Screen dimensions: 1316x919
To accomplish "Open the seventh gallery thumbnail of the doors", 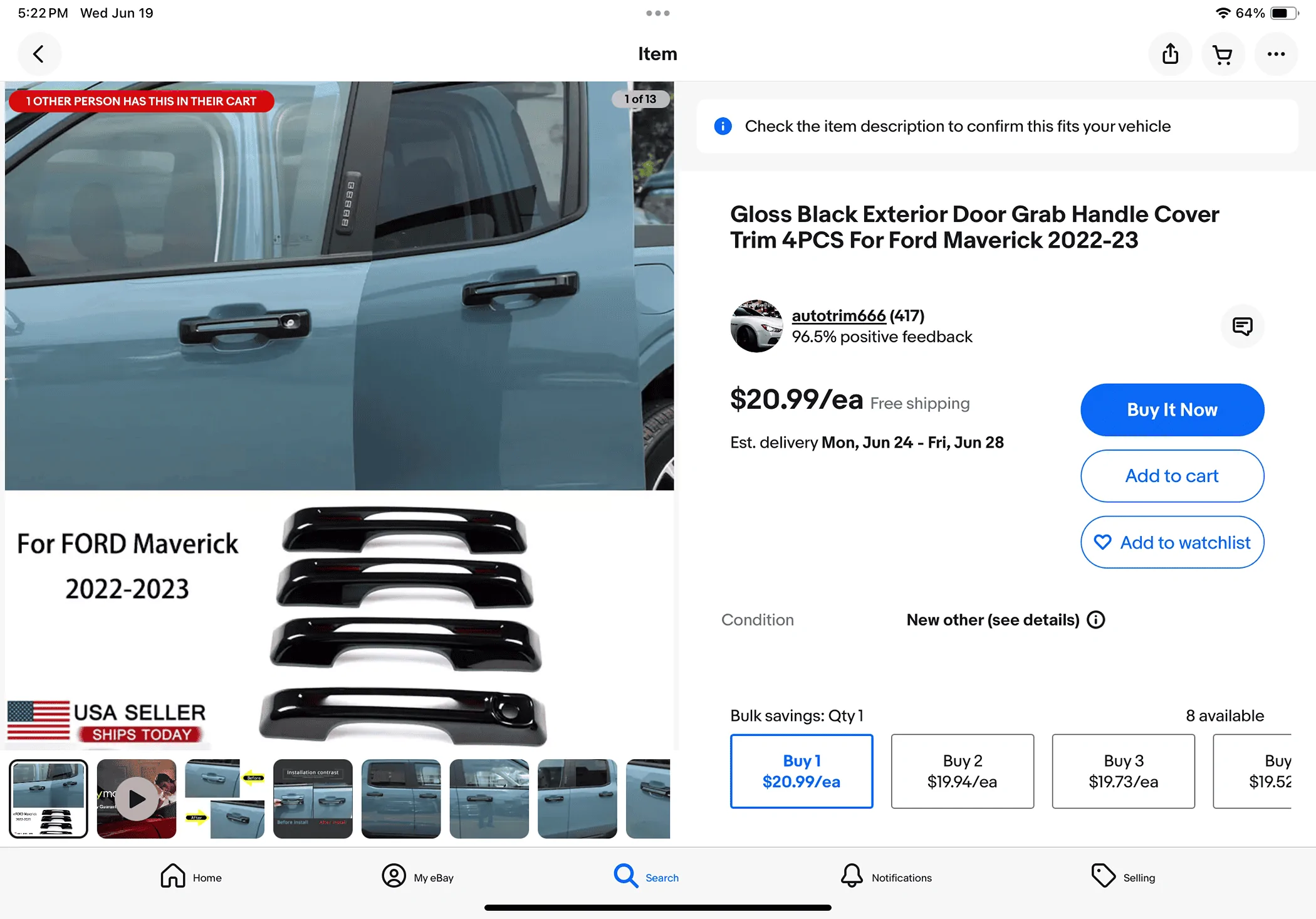I will coord(577,799).
